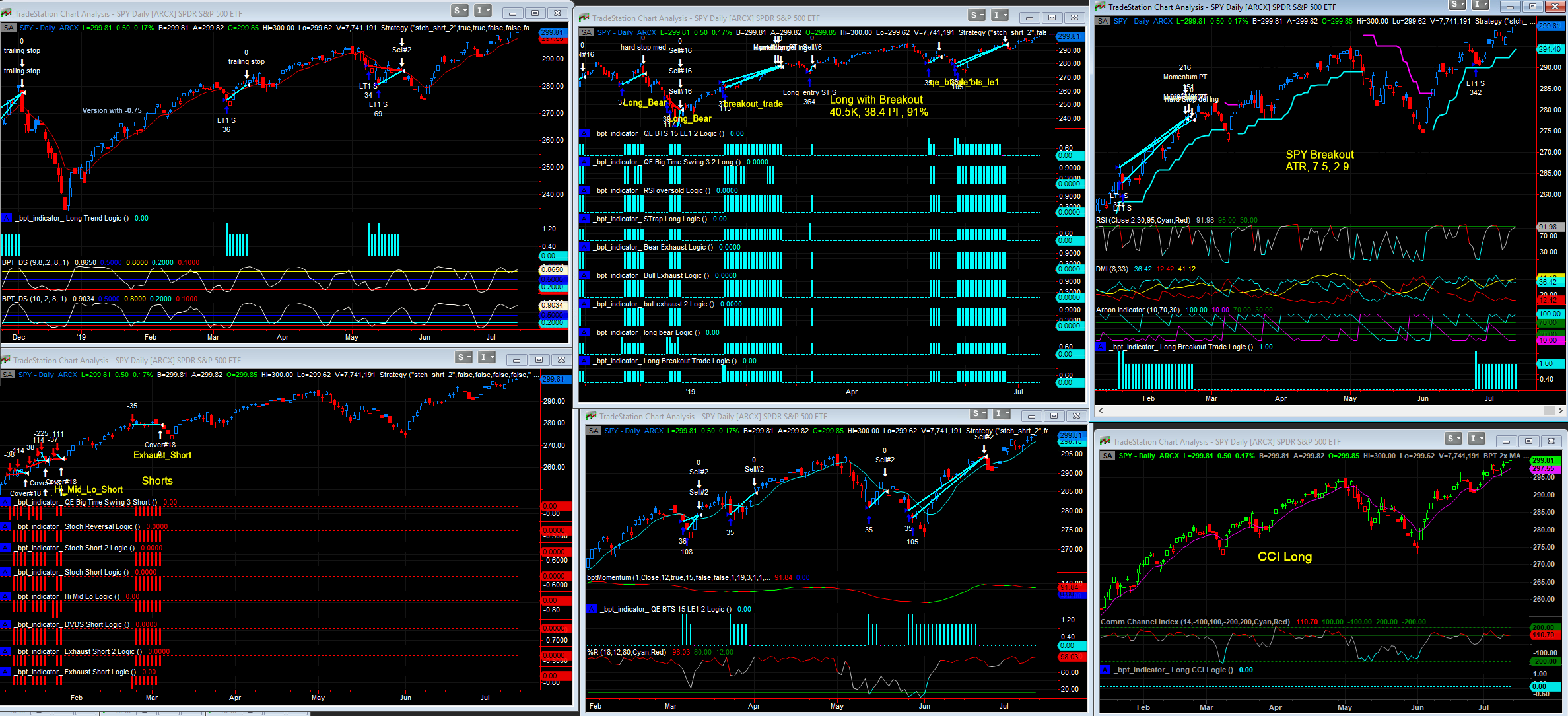Click the S dropdown in the Long with Breakout window
Viewport: 1568px width, 716px height.
(977, 15)
